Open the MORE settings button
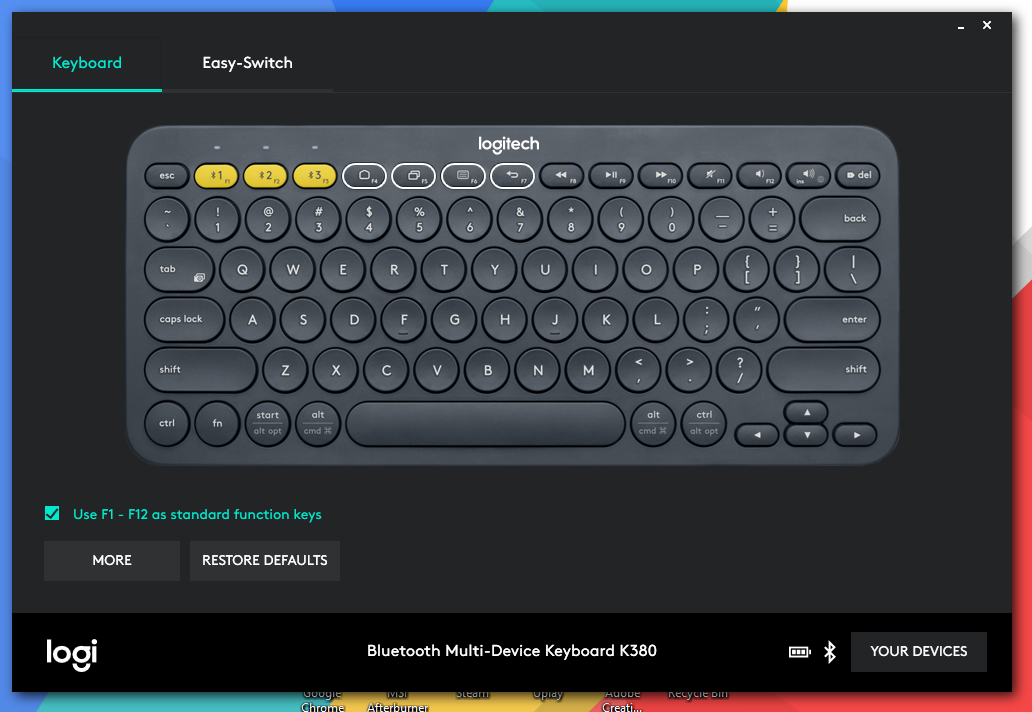This screenshot has width=1032, height=712. [x=112, y=561]
